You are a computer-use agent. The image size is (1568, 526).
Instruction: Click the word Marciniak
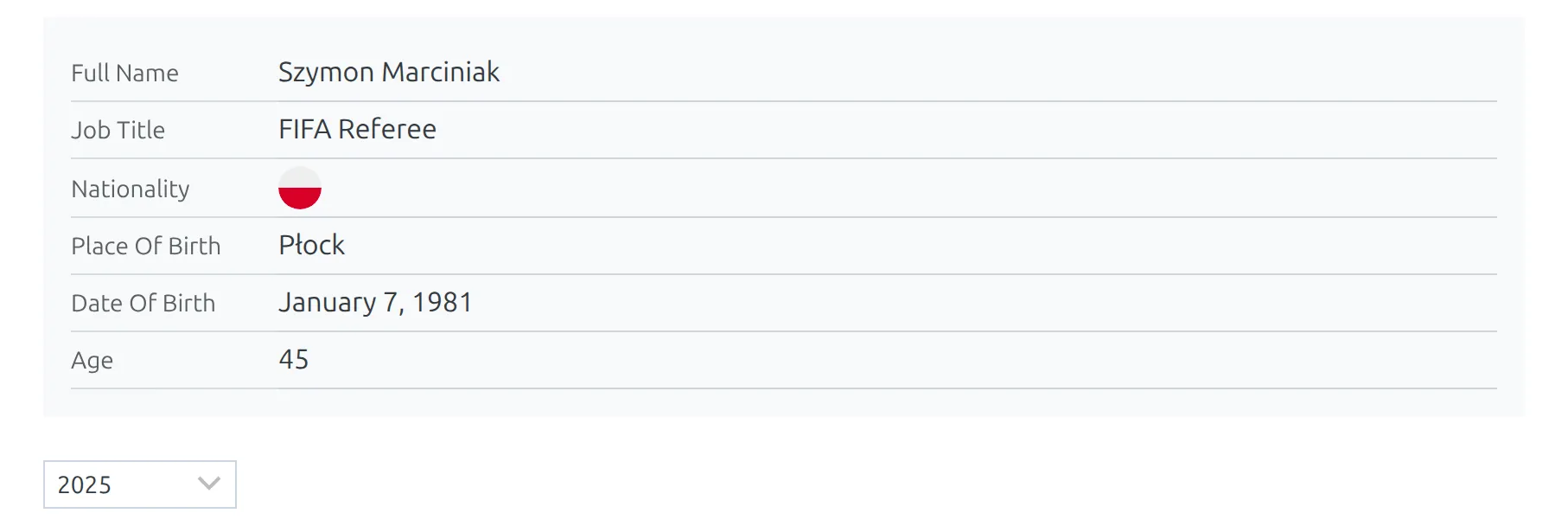point(441,72)
